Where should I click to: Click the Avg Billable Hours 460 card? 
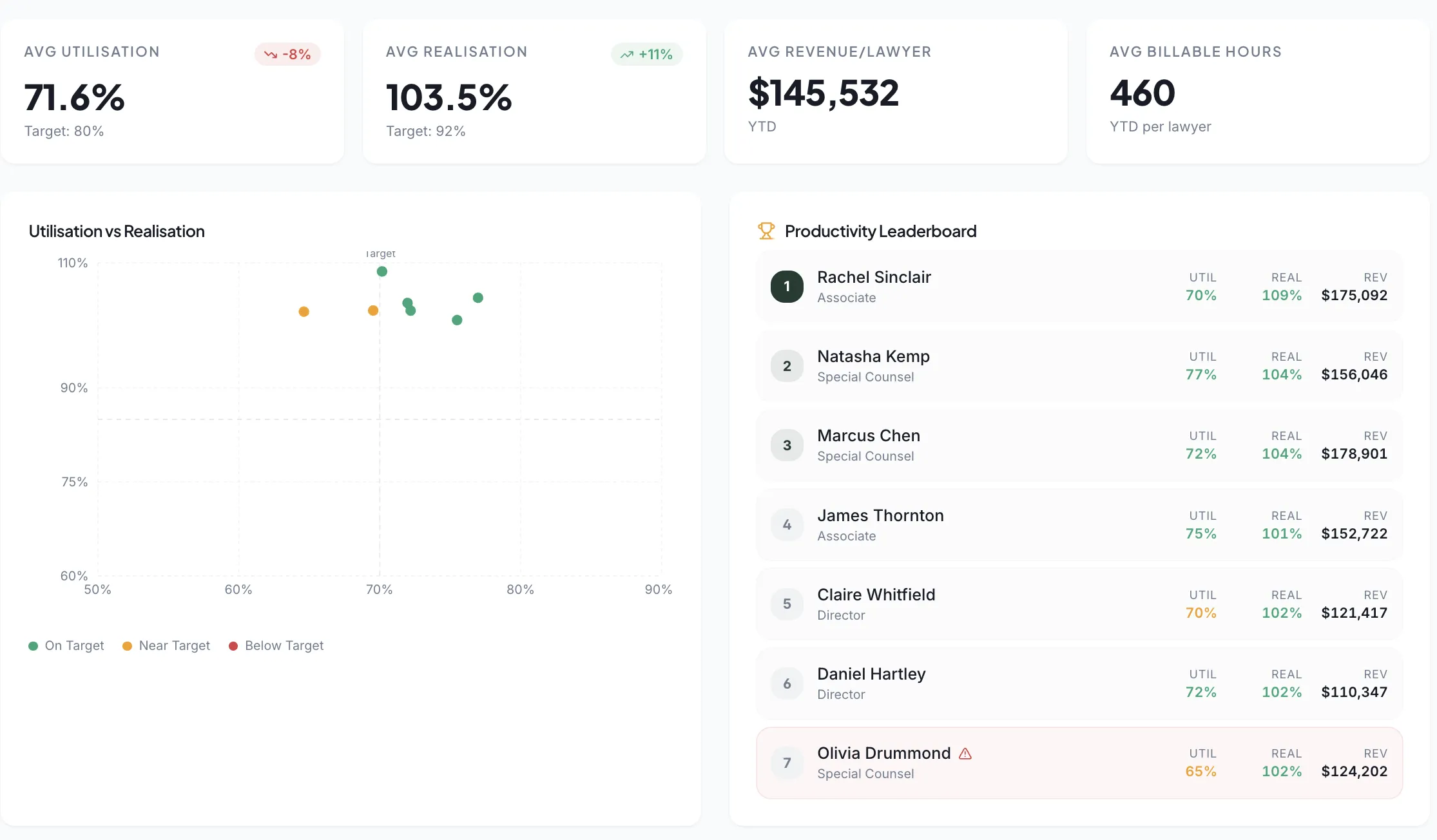[x=1257, y=91]
